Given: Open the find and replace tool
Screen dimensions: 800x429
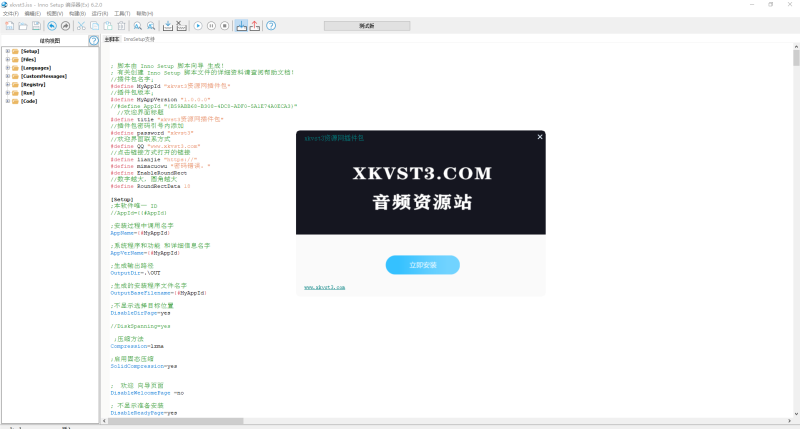Looking at the screenshot, I should 151,26.
